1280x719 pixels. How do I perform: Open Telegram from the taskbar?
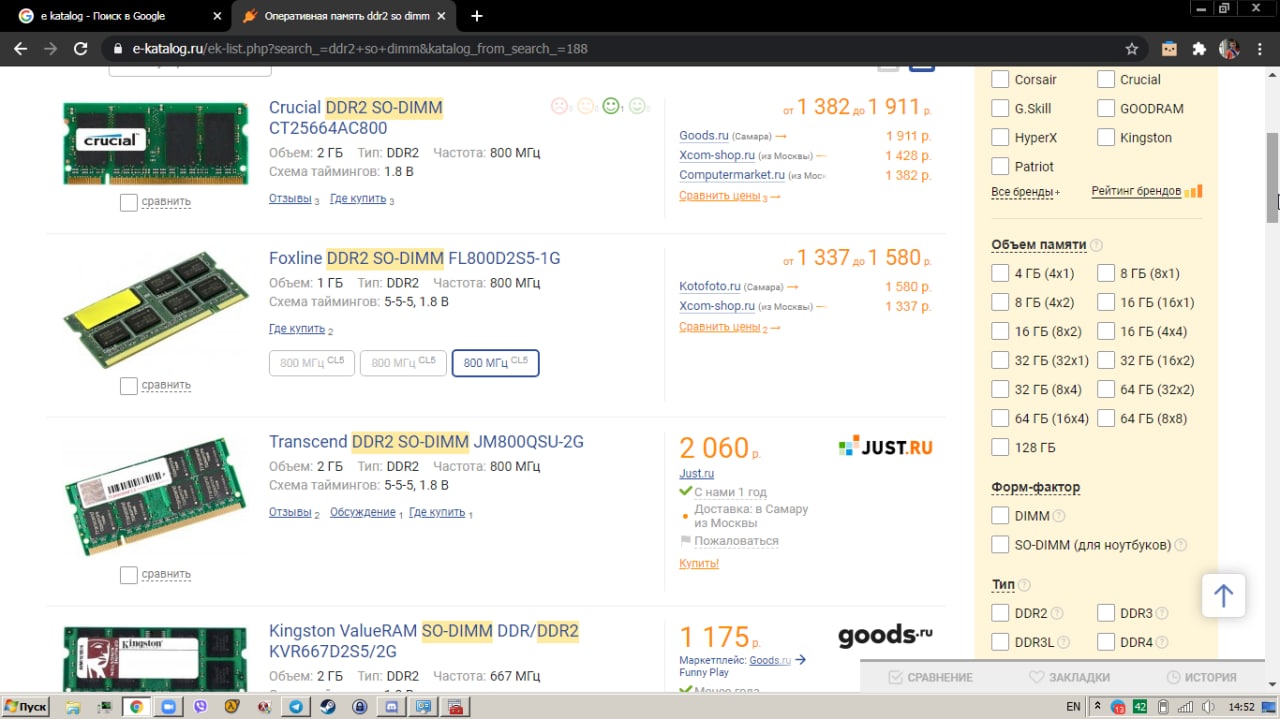296,707
